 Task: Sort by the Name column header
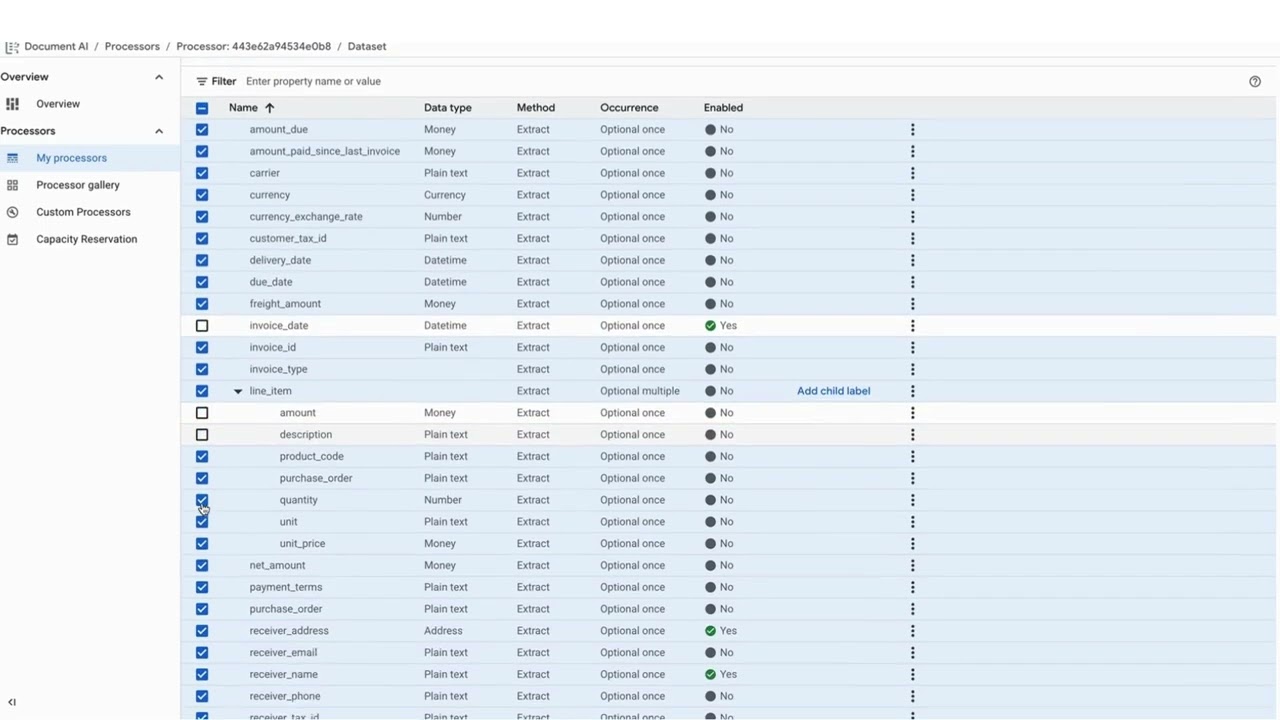243,107
